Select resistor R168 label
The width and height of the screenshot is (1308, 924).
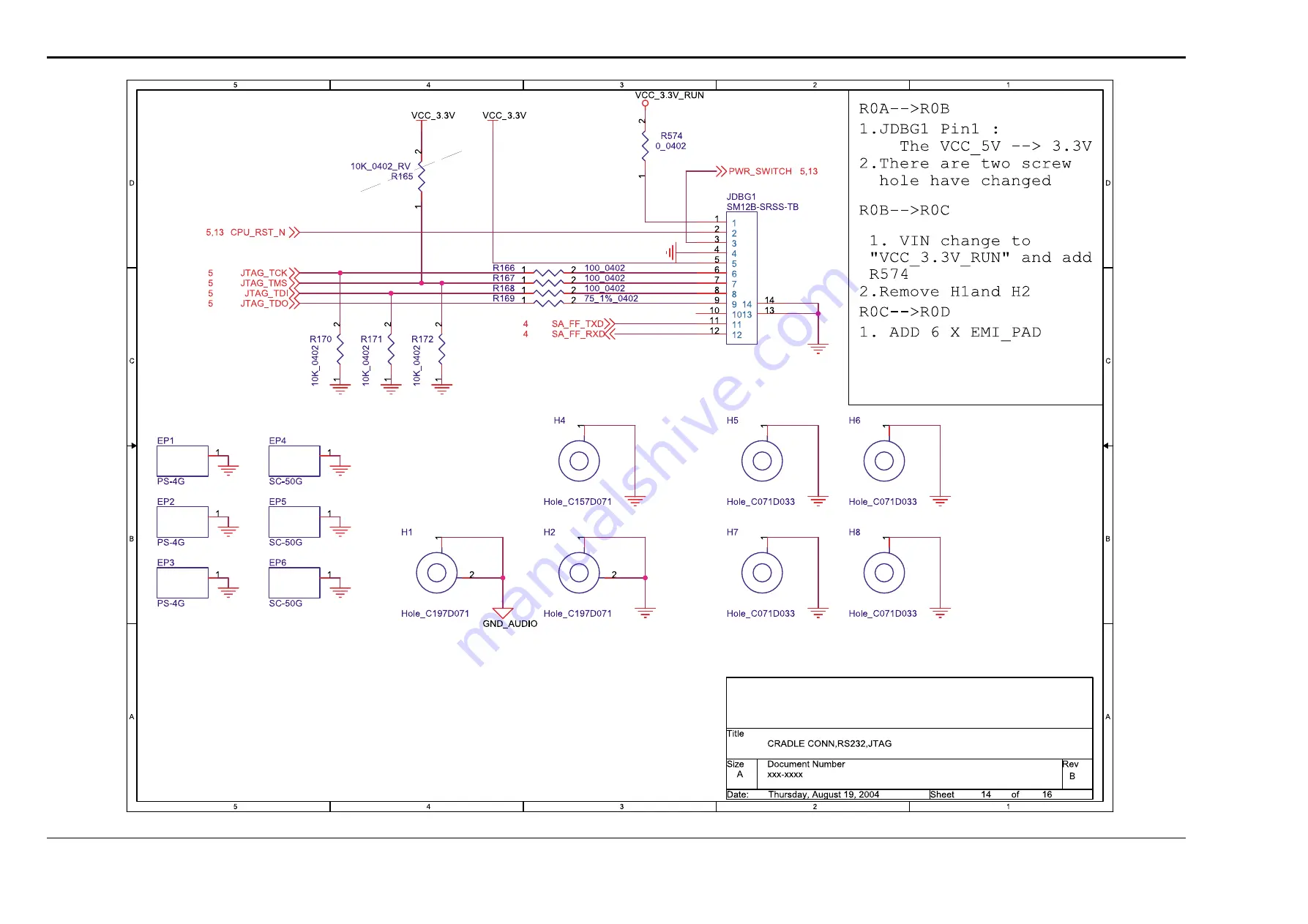pos(504,288)
